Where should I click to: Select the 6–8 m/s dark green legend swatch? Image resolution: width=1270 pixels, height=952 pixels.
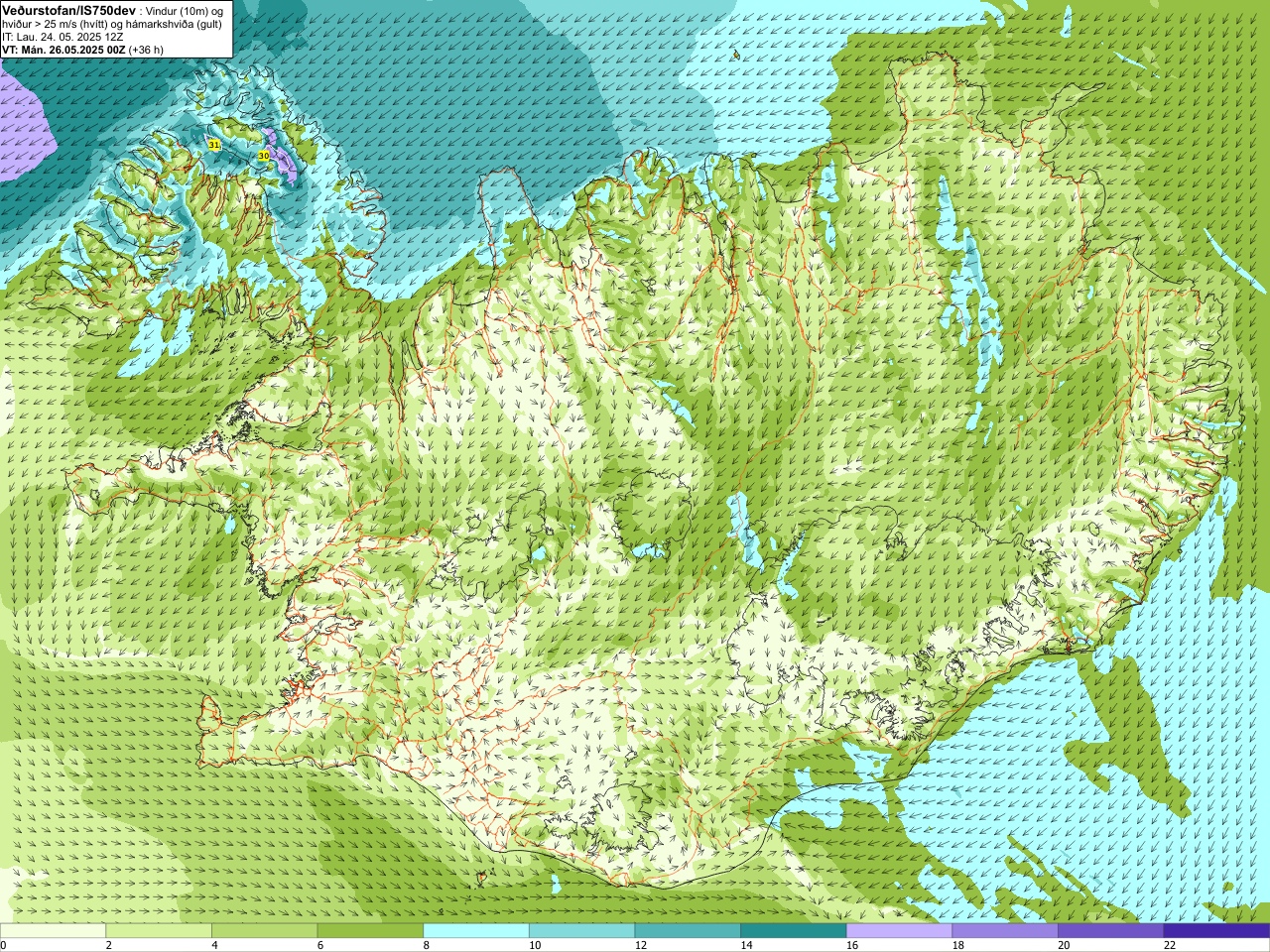coord(370,931)
